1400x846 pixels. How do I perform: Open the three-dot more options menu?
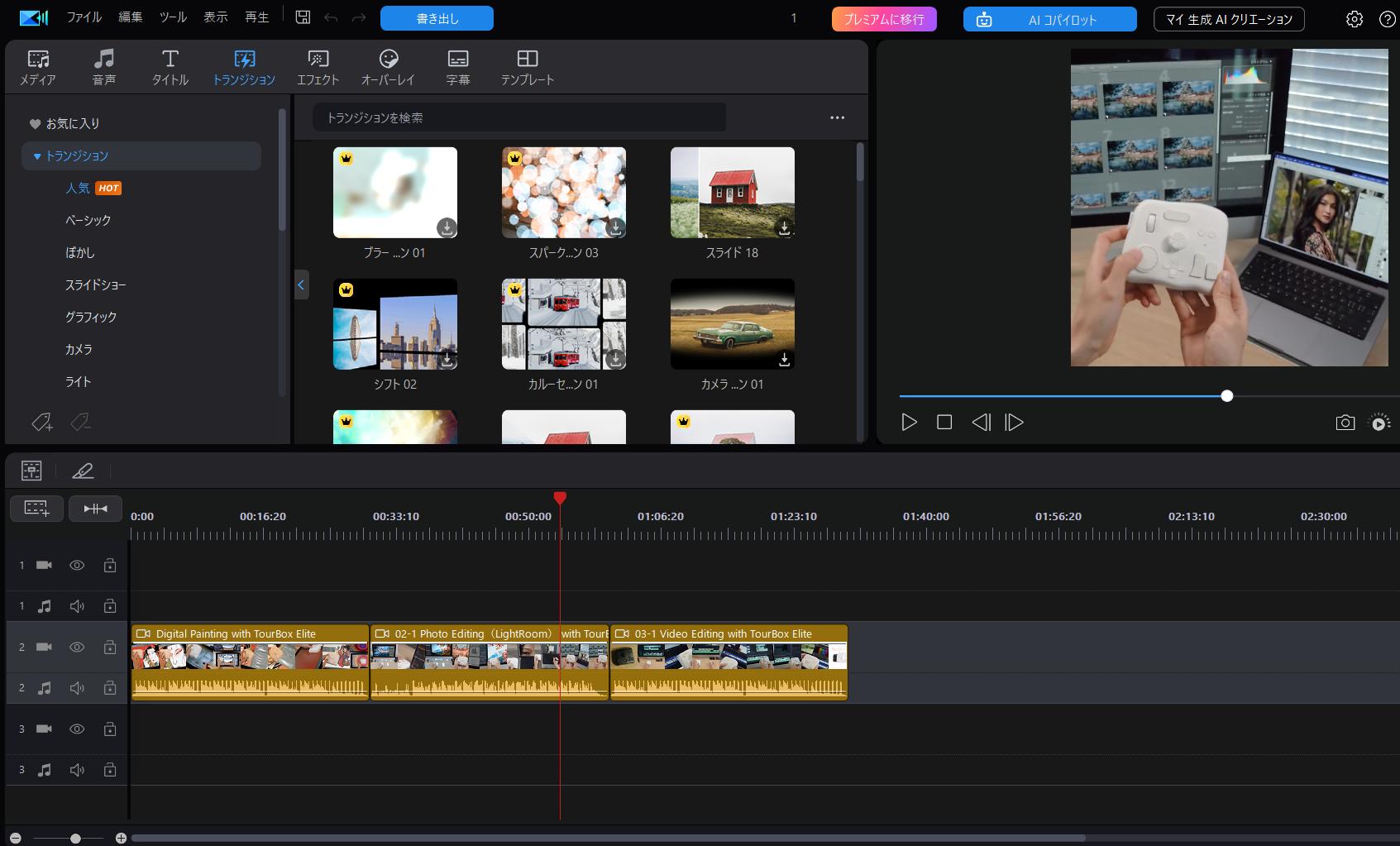pyautogui.click(x=837, y=117)
